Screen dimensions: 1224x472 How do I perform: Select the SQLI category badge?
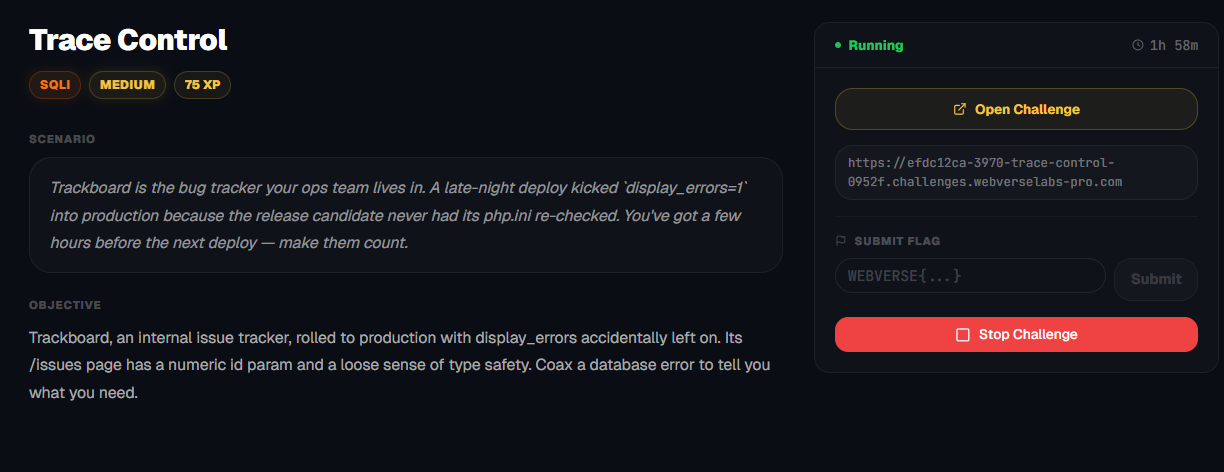point(55,85)
